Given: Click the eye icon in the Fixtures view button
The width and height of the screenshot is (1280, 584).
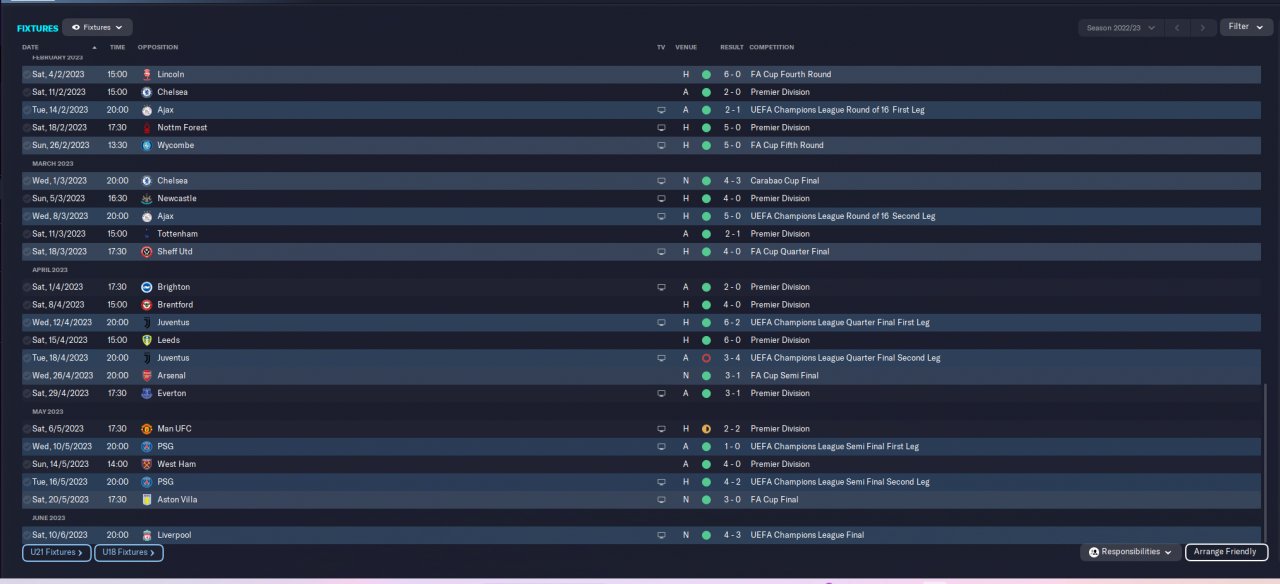Looking at the screenshot, I should point(76,28).
